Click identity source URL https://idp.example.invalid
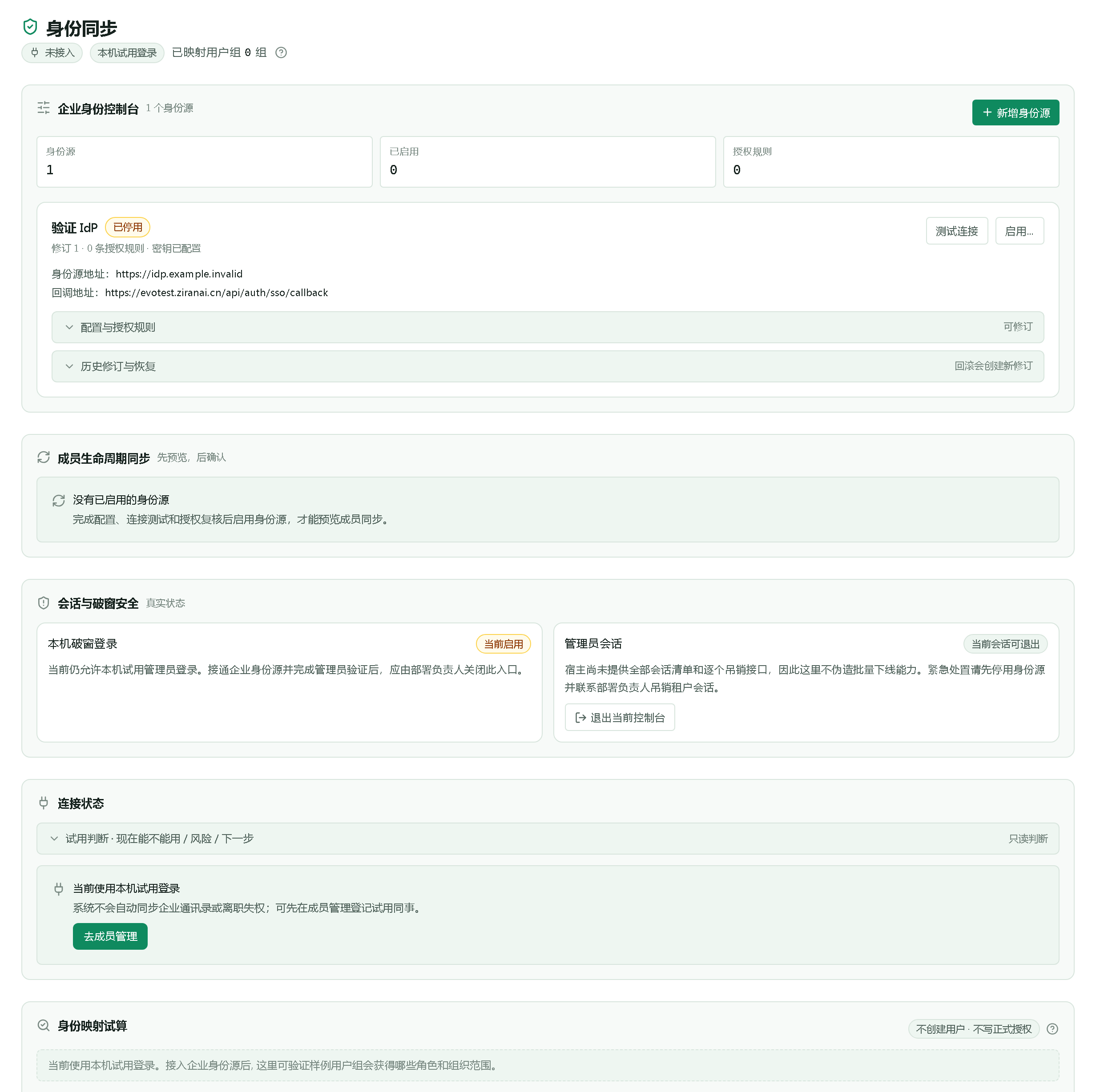1096x1092 pixels. point(179,274)
